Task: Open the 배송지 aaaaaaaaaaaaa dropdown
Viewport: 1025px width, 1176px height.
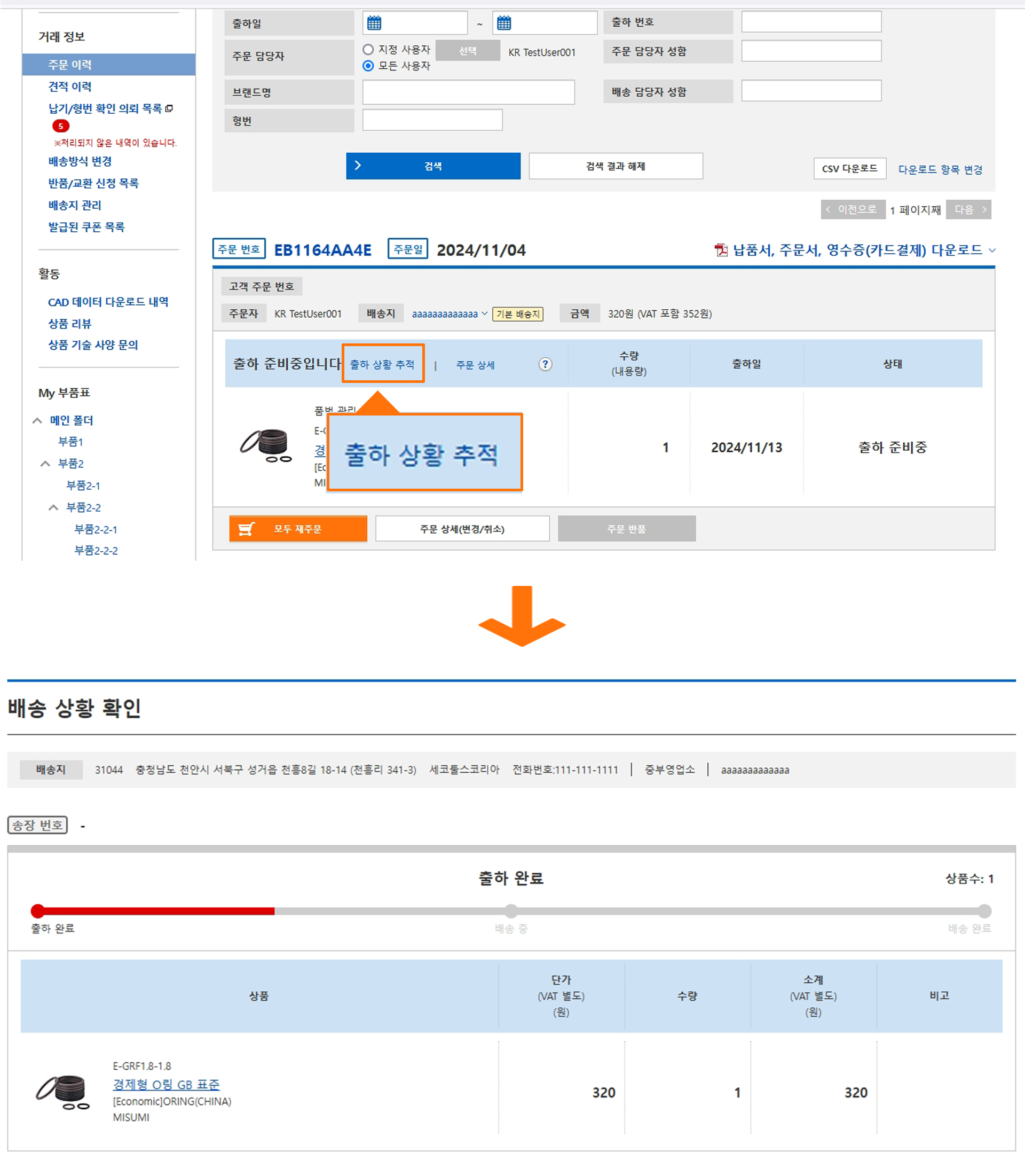Action: (450, 313)
